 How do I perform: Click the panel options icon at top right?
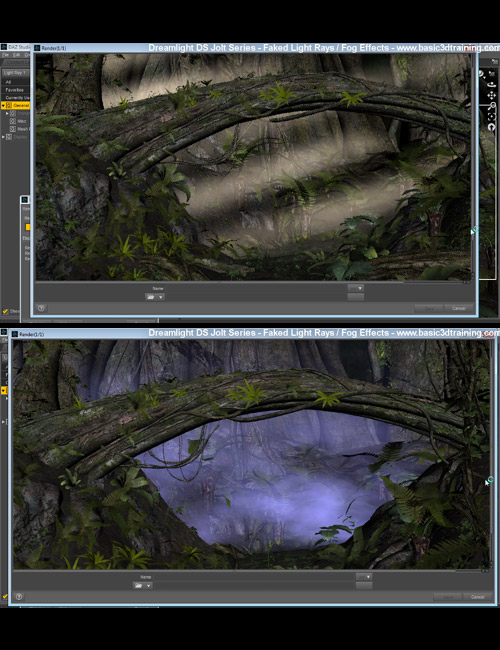pyautogui.click(x=495, y=61)
